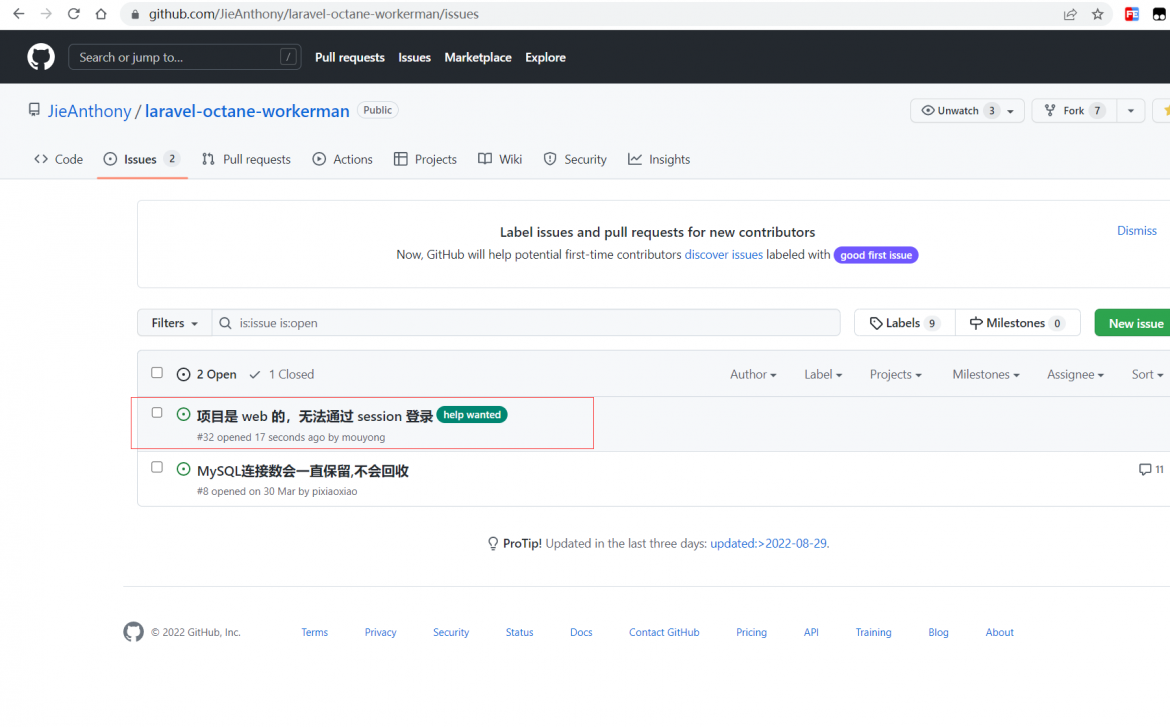This screenshot has height=727, width=1170.
Task: Fork the repository
Action: pos(1074,110)
